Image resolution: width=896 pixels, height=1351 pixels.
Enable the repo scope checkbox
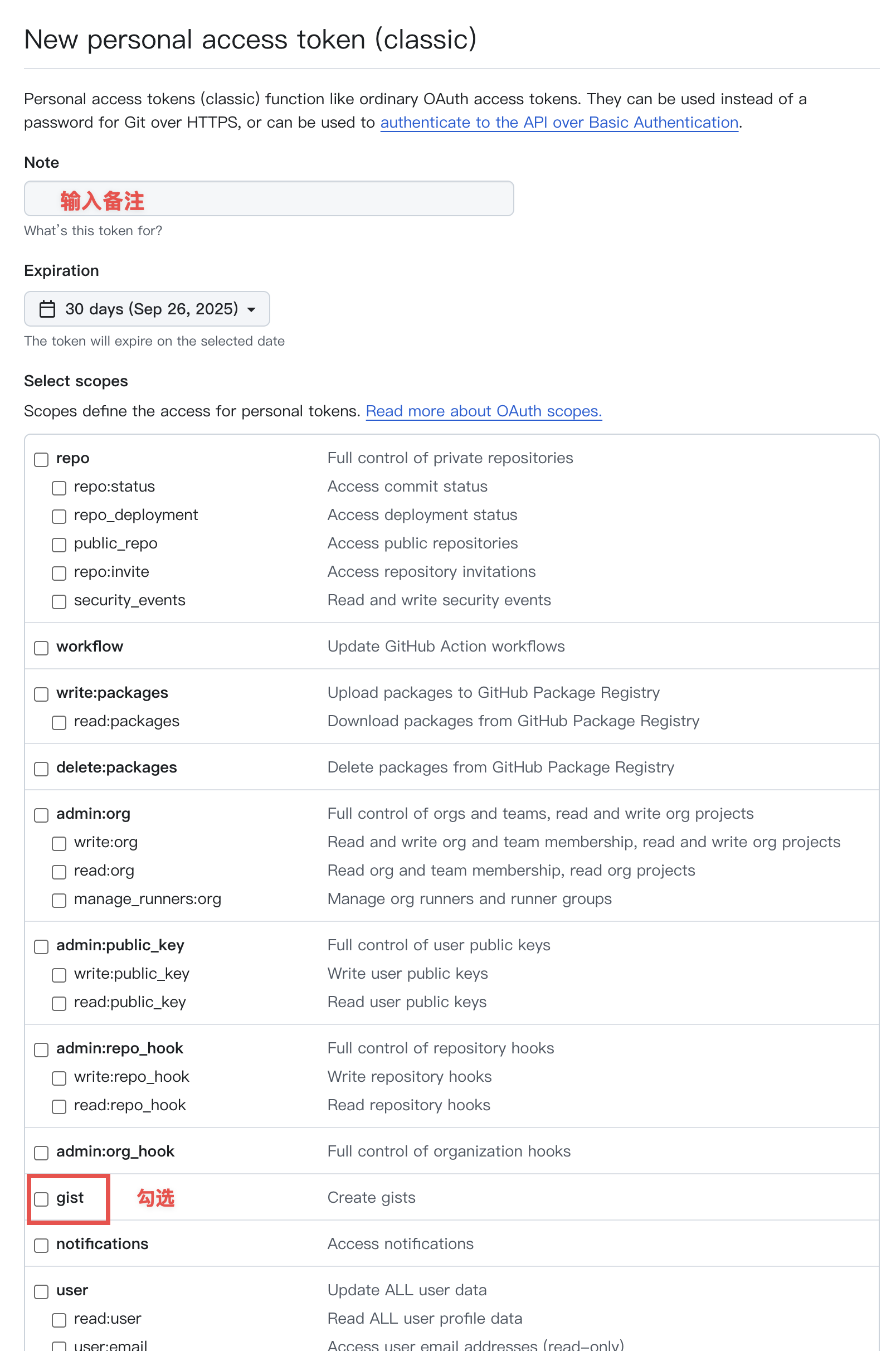41,459
